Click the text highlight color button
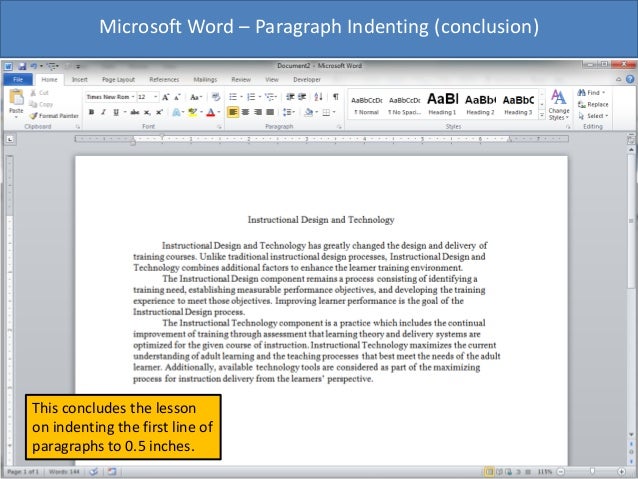Screen dimensions: 638x479 click(x=192, y=112)
